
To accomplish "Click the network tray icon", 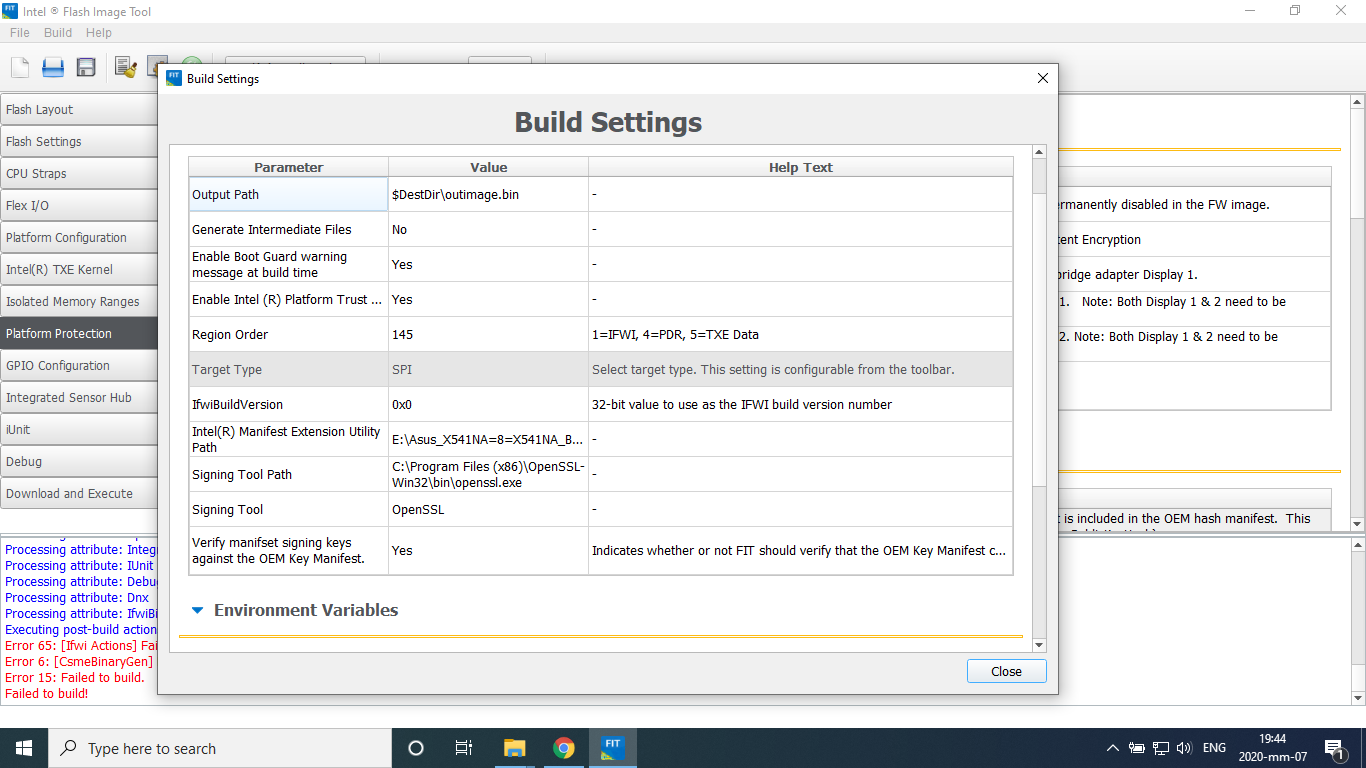I will coord(1161,748).
